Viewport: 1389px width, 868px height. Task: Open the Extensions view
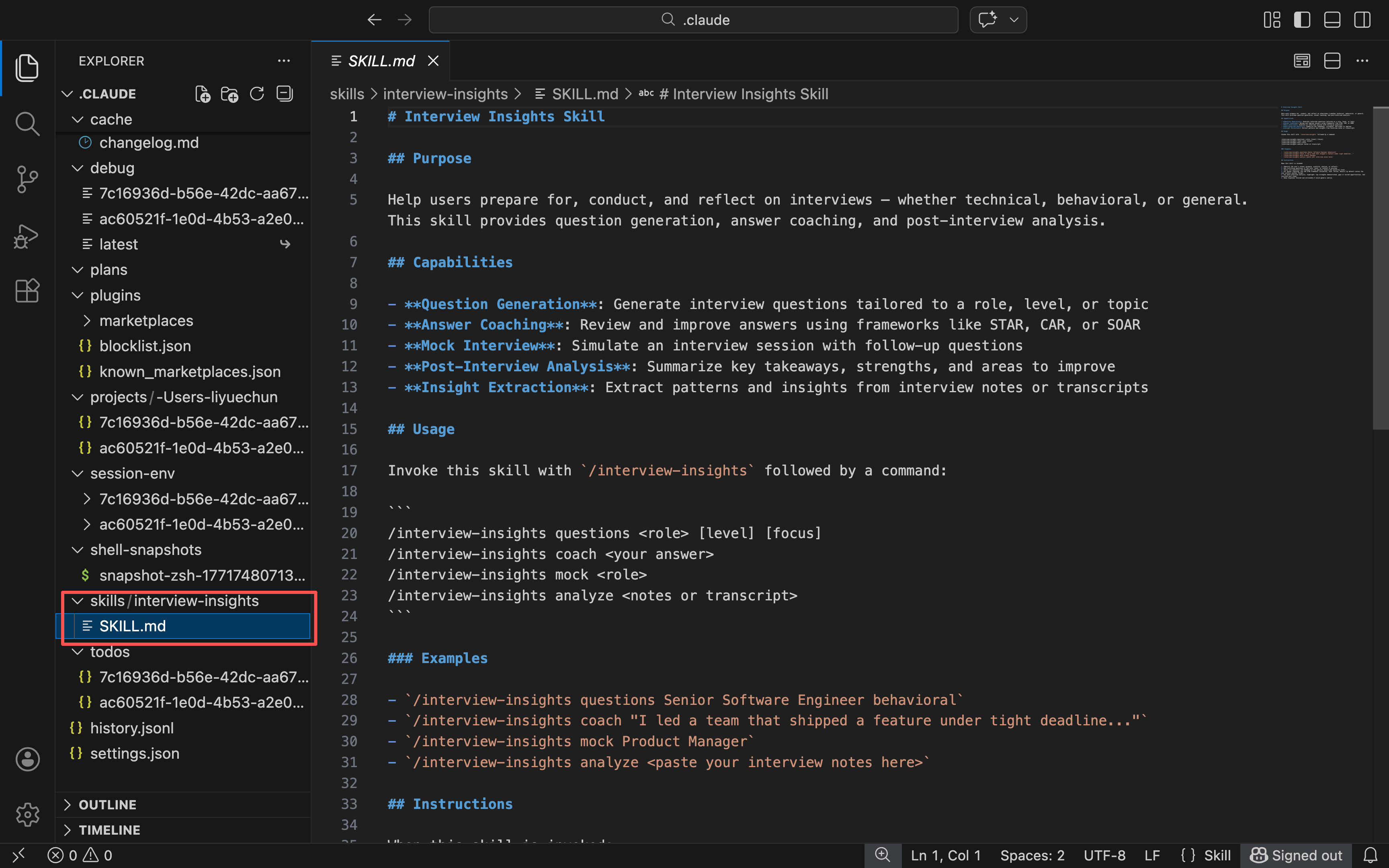27,291
